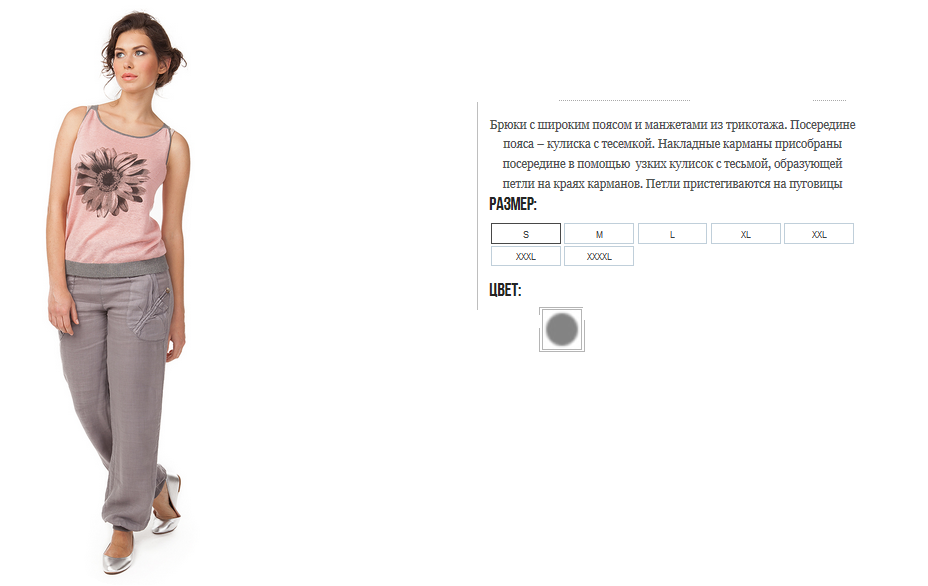Select size S
The image size is (928, 586).
tap(526, 234)
